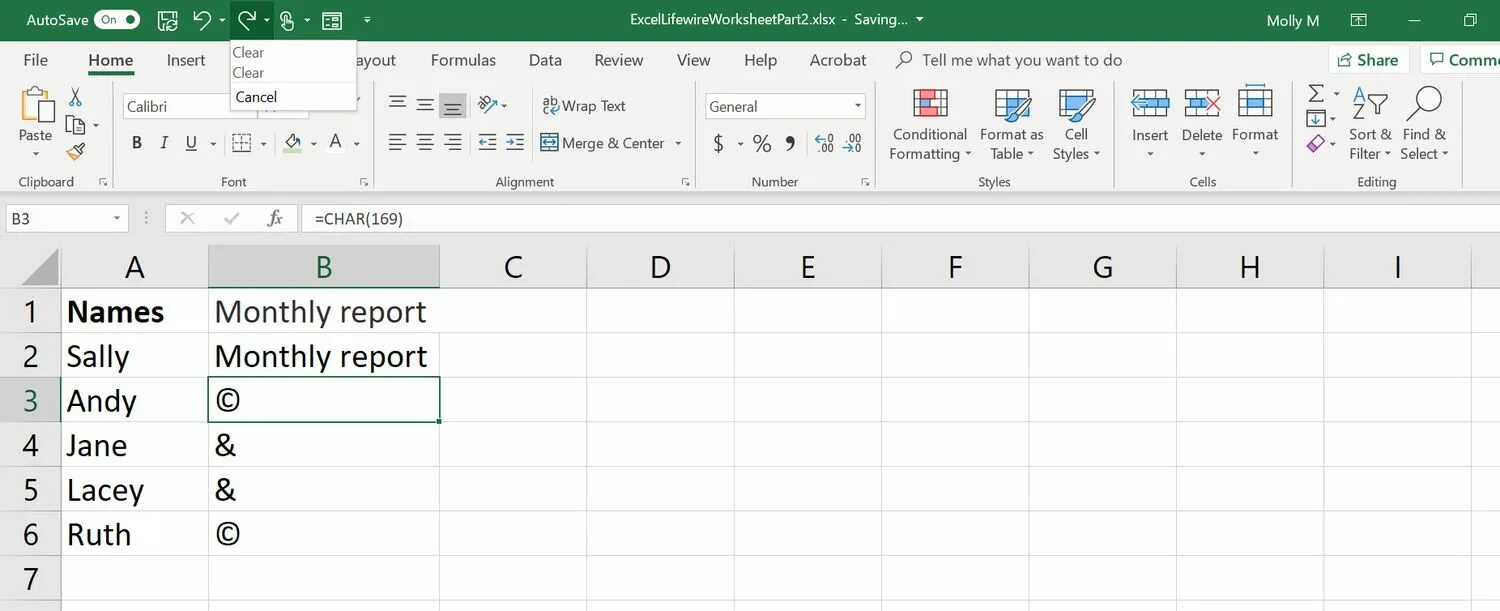Switch to the Review tab
Screen dimensions: 1500x611
click(x=619, y=60)
